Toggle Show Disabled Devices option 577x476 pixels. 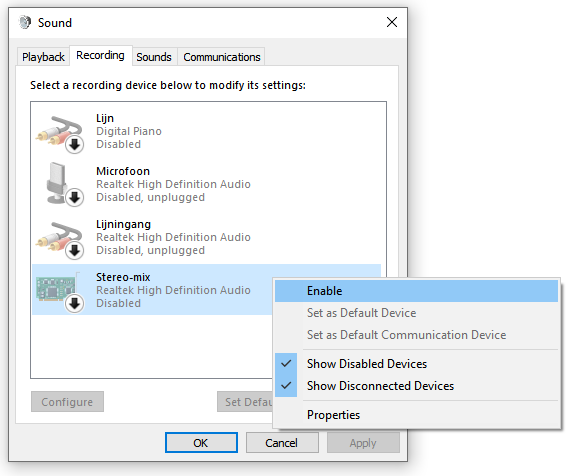point(416,364)
